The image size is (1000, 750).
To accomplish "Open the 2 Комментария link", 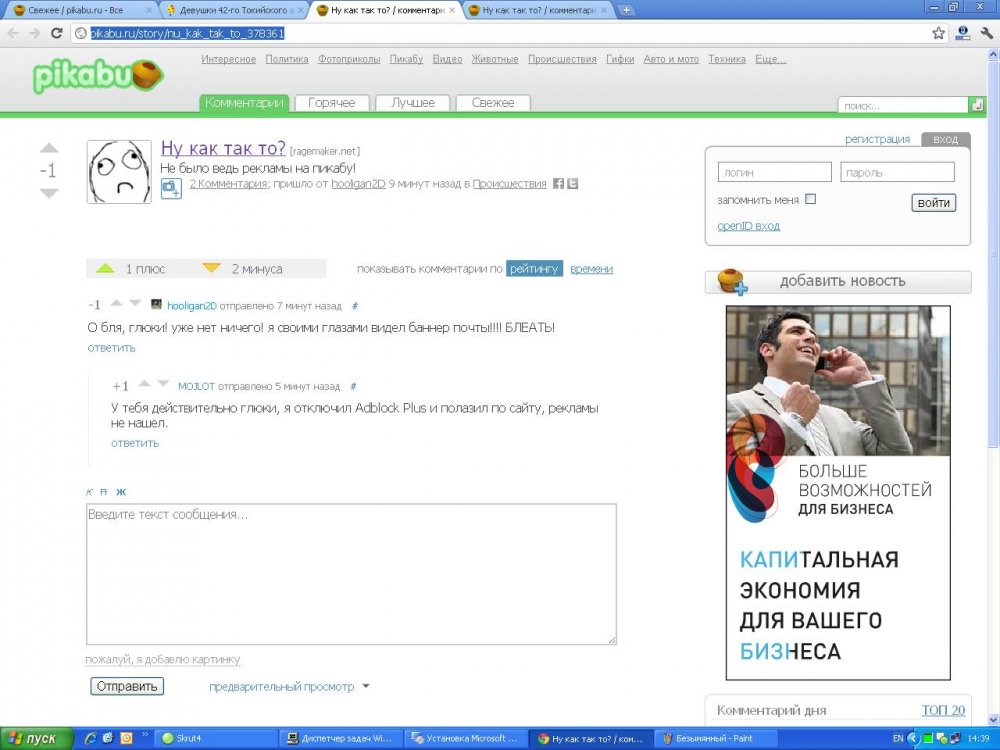I will click(228, 184).
